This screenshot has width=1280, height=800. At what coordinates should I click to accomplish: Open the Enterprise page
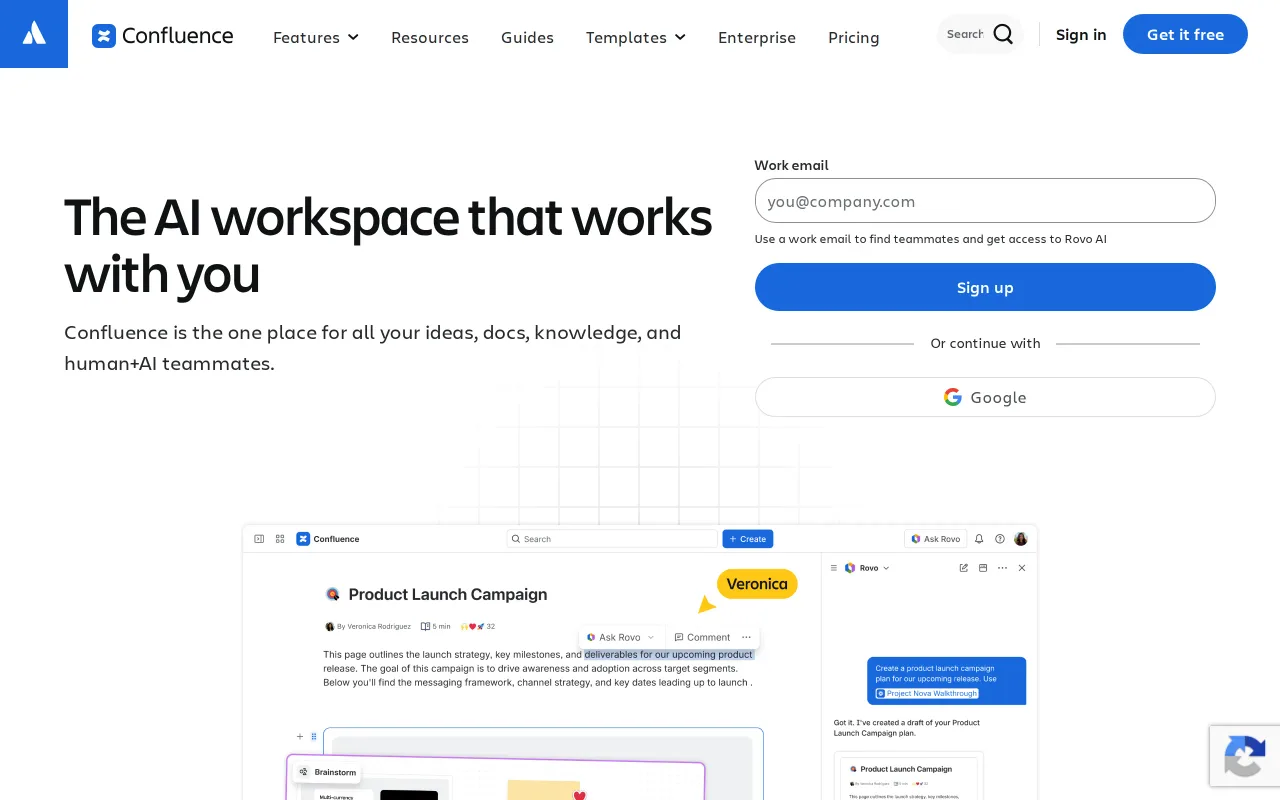757,37
